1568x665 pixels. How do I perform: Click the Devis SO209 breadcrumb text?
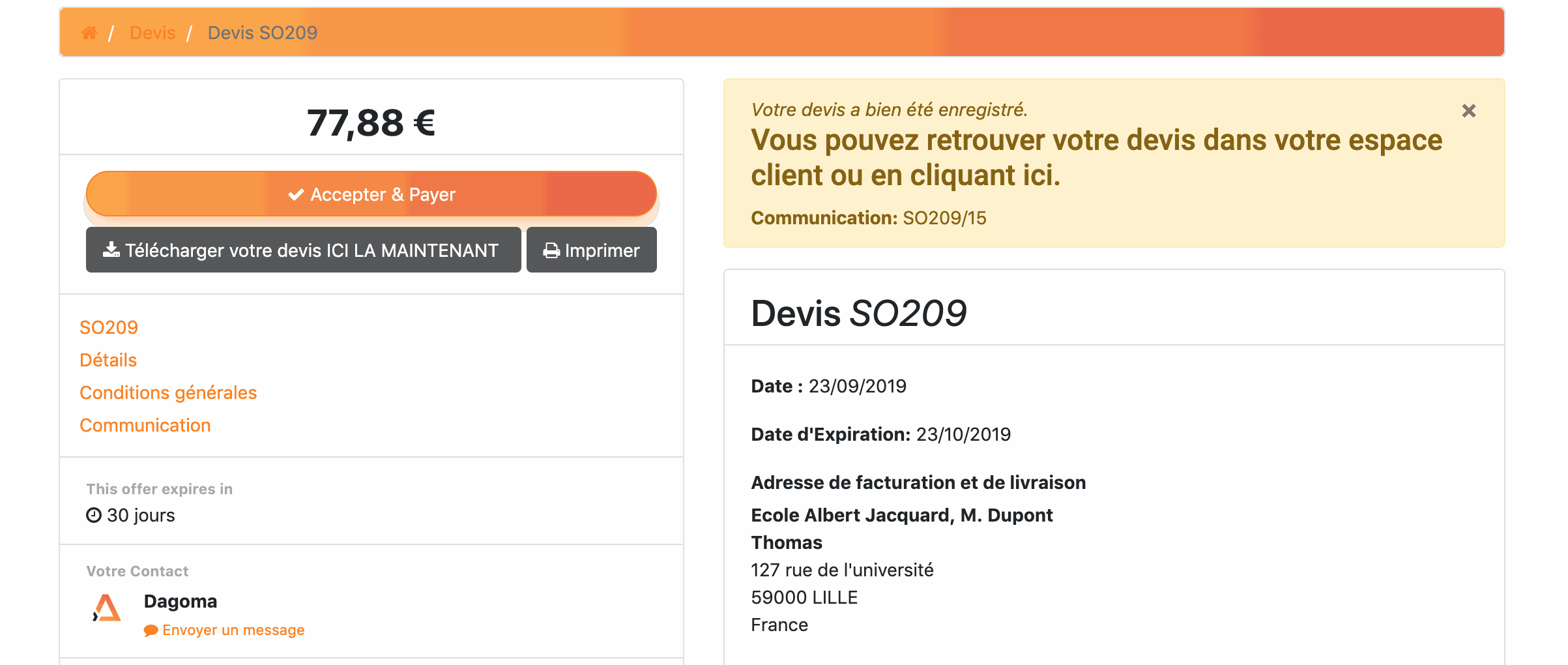(x=263, y=33)
